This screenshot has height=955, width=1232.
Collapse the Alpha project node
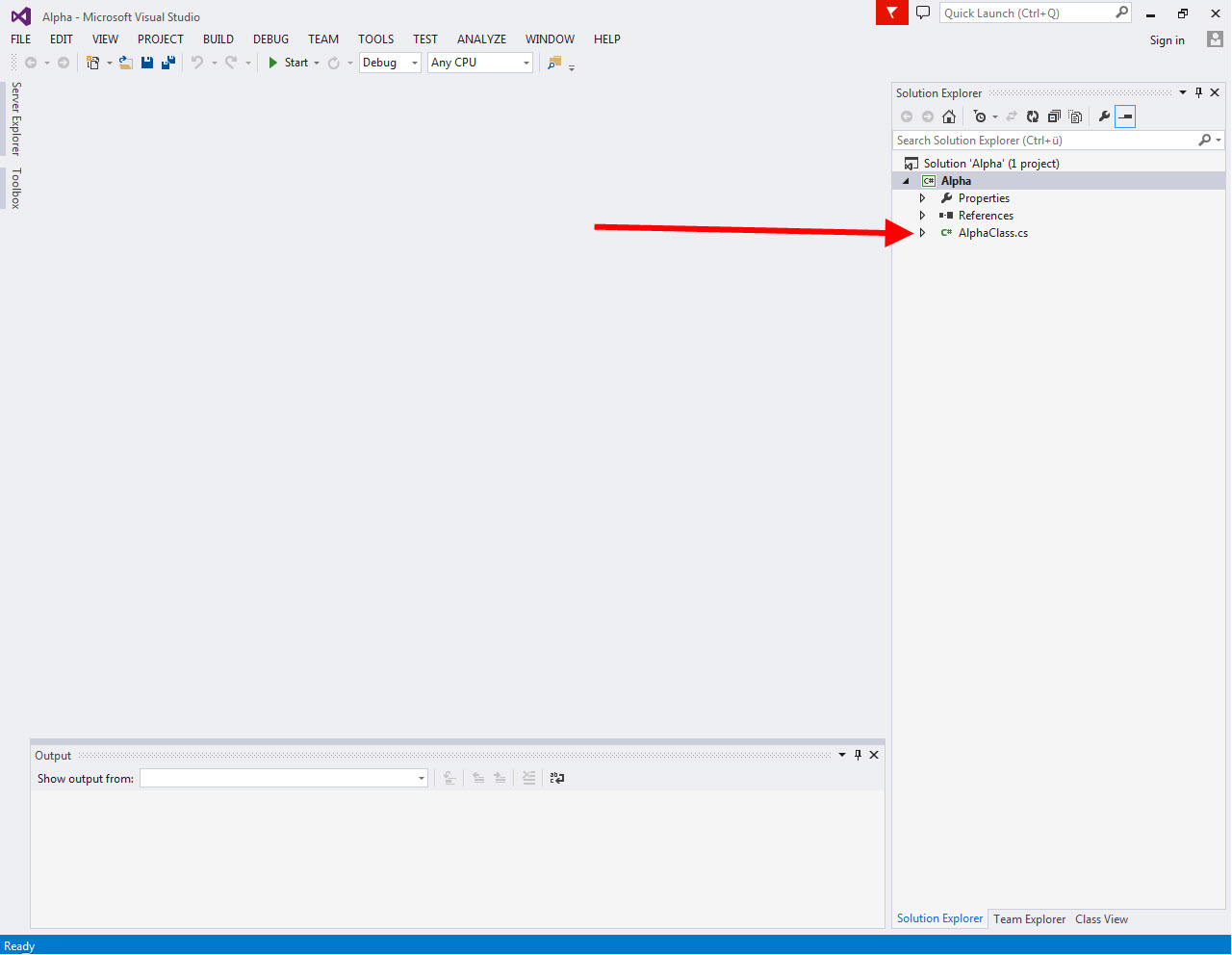906,181
